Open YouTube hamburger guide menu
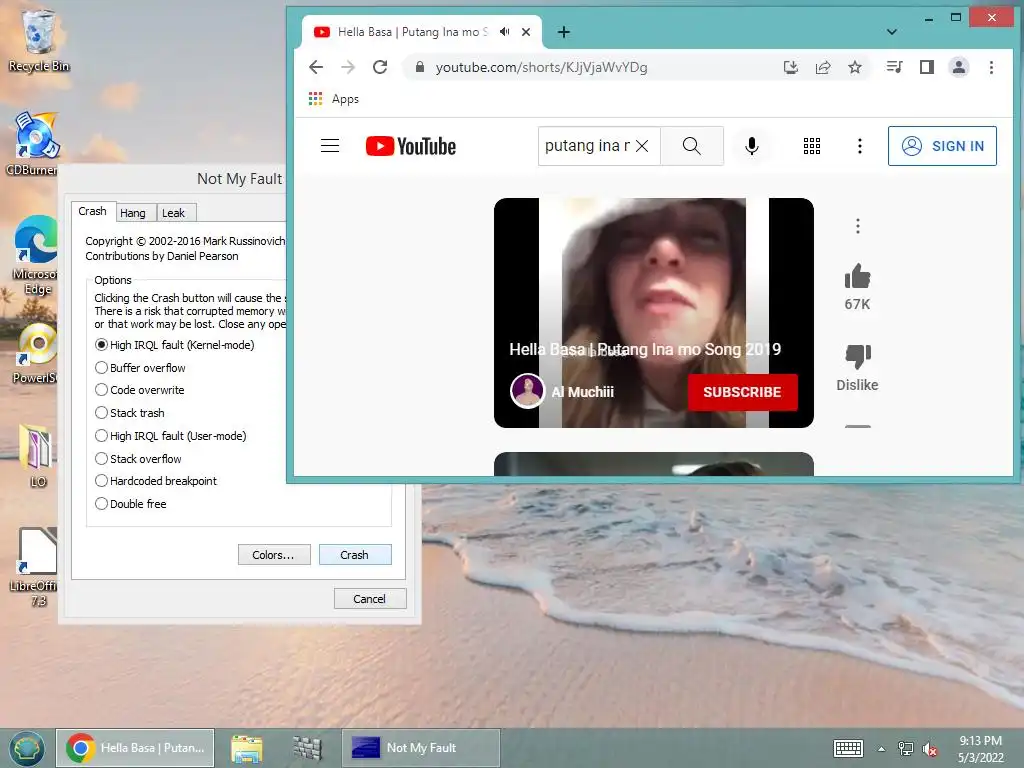The width and height of the screenshot is (1024, 768). tap(330, 146)
